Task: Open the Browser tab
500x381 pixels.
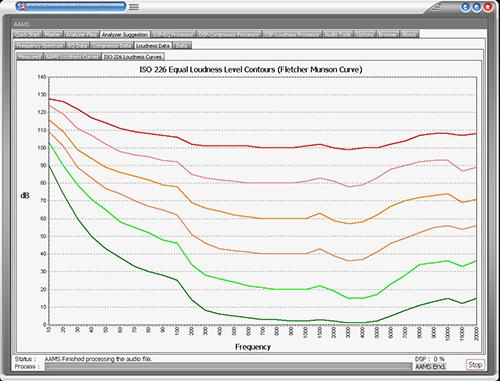Action: pyautogui.click(x=388, y=34)
